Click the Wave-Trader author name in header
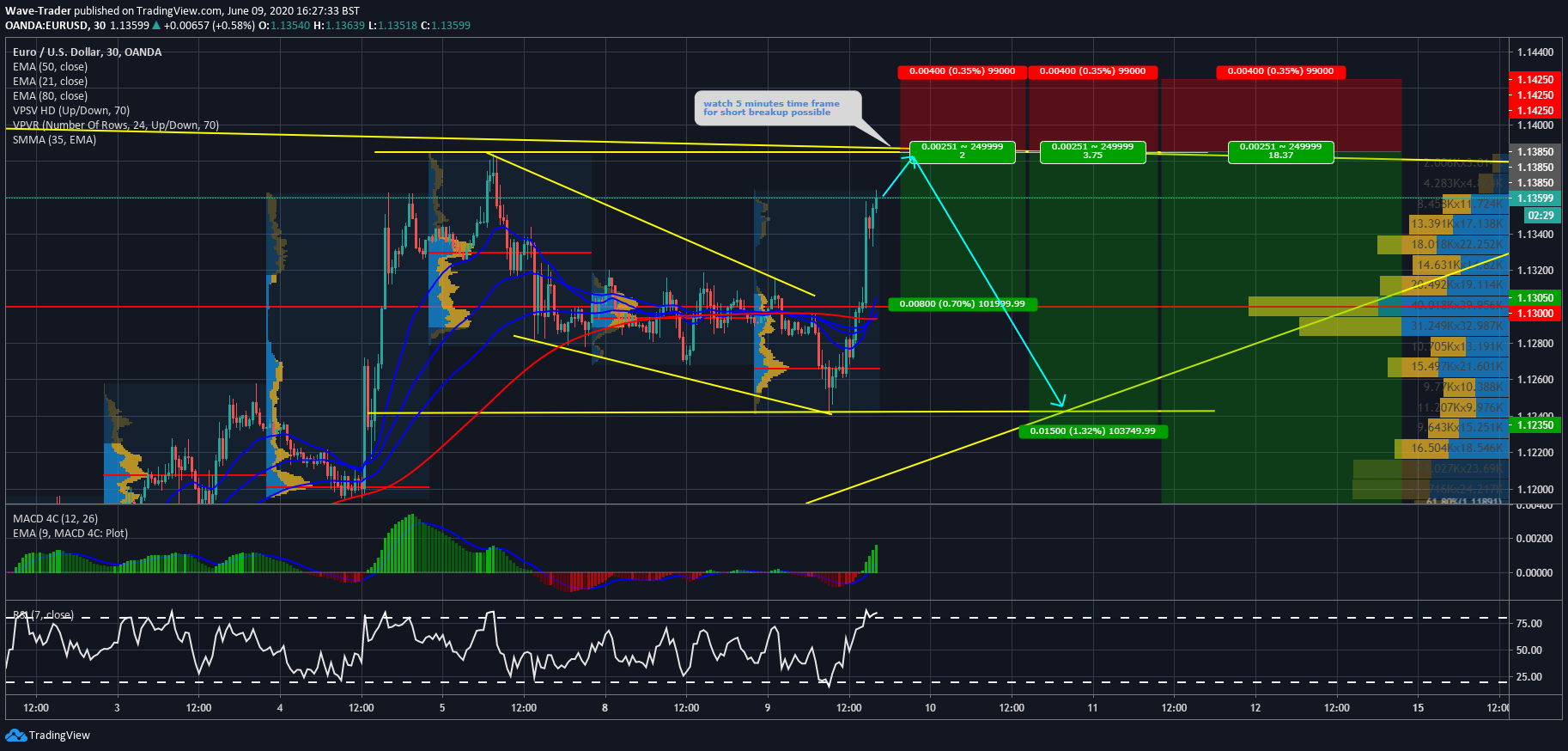Viewport: 1568px width, 751px height. pyautogui.click(x=38, y=11)
